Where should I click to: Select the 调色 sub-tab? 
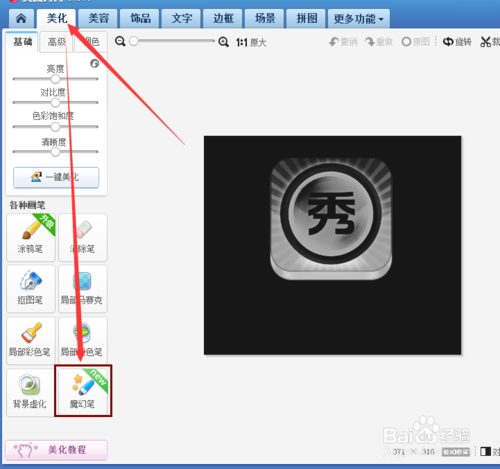91,42
